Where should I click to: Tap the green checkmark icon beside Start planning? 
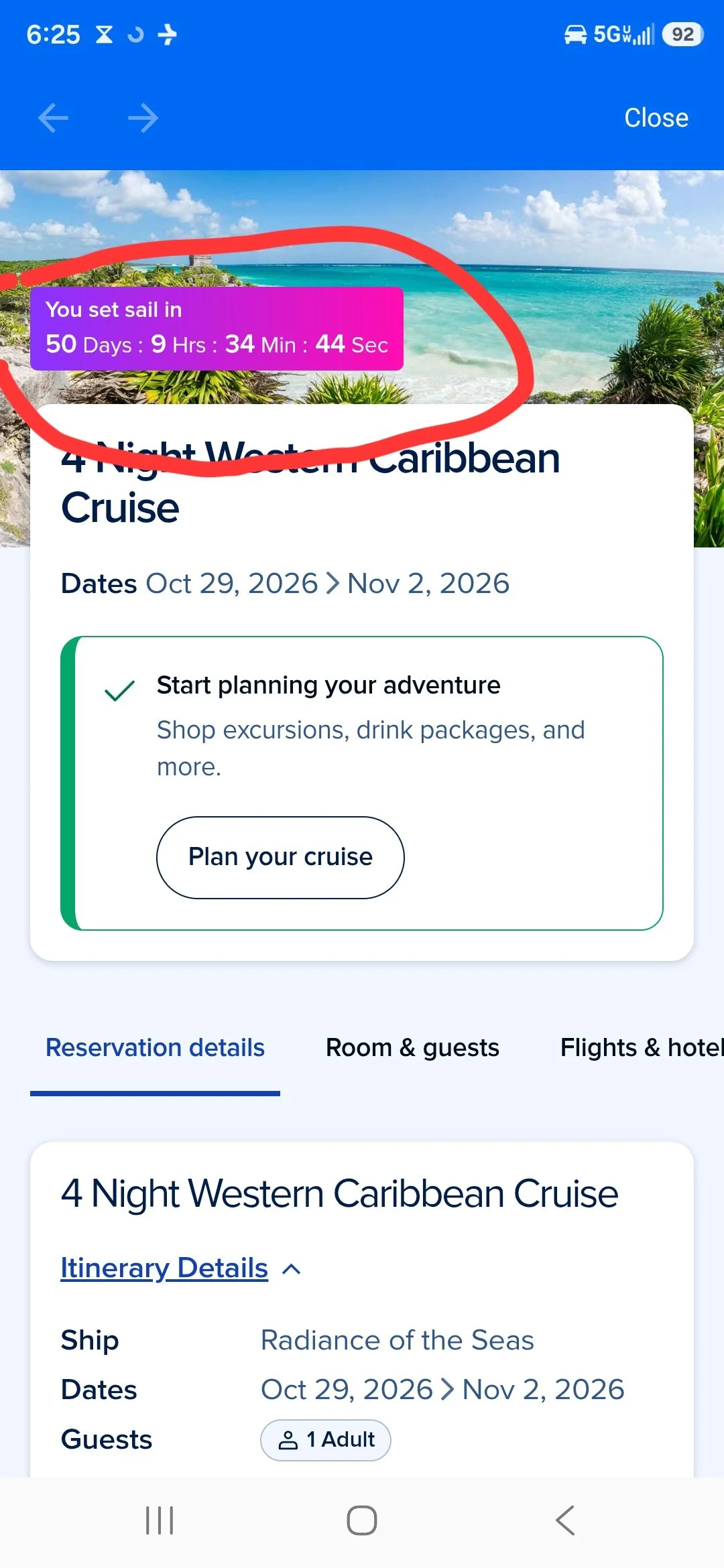[x=120, y=690]
